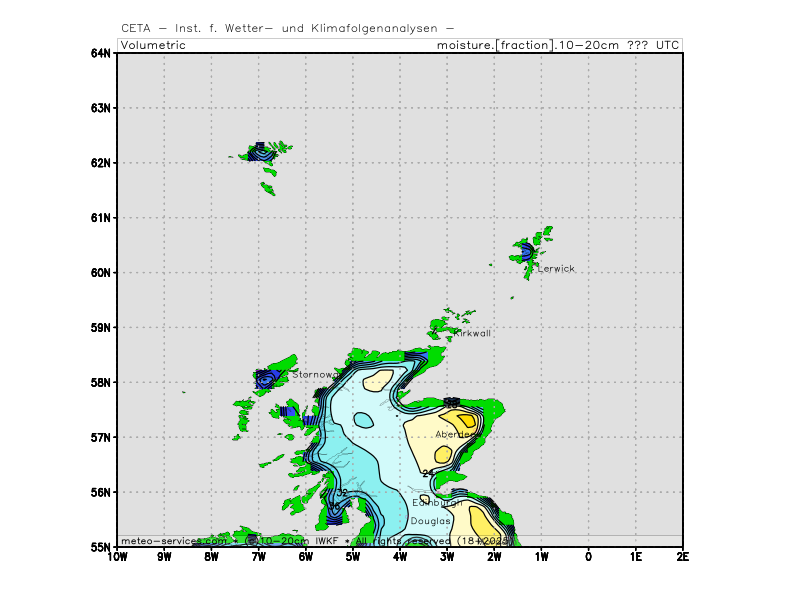Select the Douglas city label
The image size is (800, 600).
[431, 521]
